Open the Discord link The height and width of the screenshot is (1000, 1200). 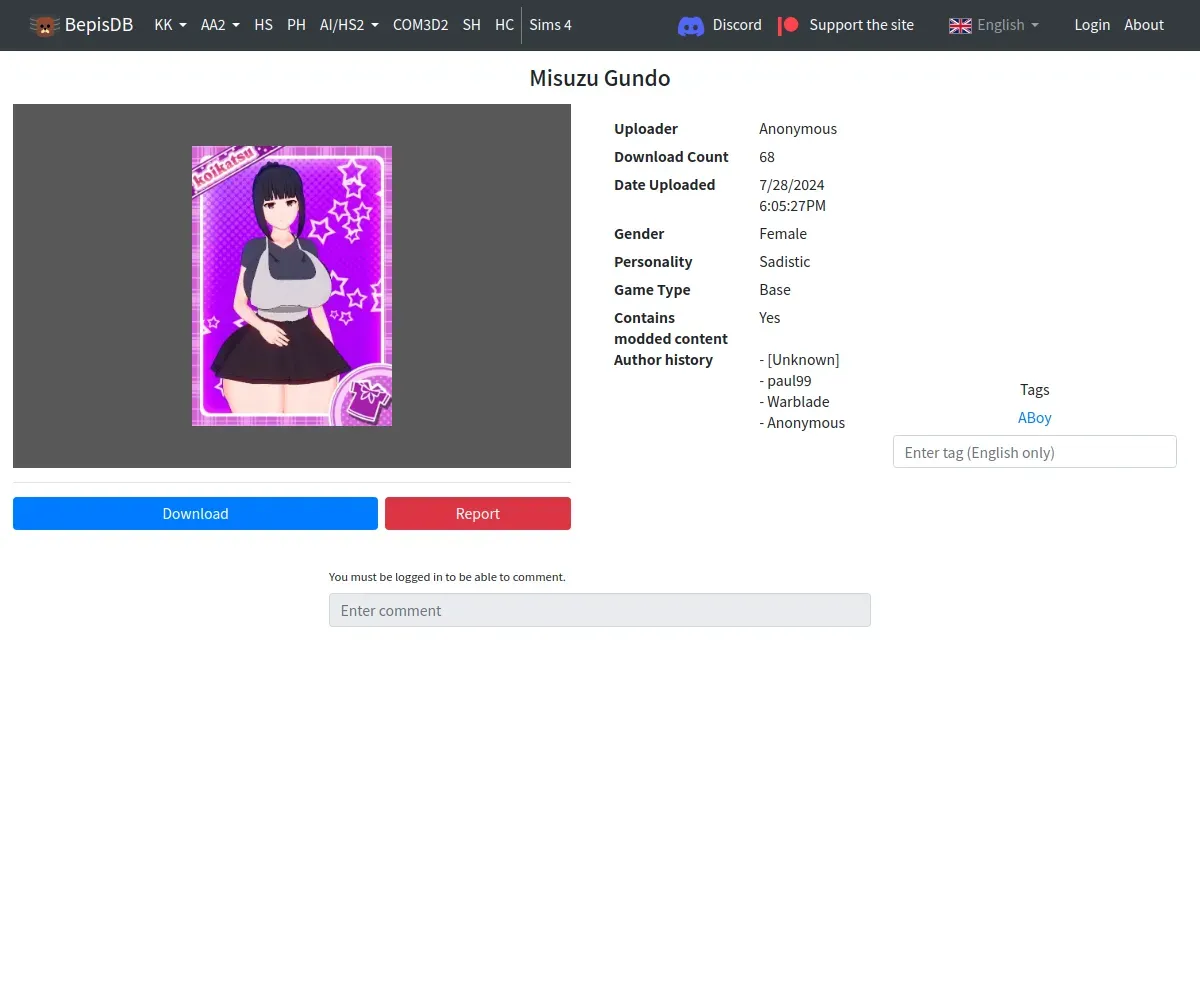point(737,25)
